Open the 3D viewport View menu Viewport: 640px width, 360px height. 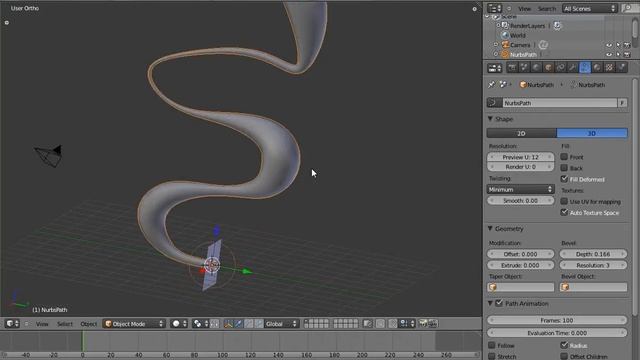click(x=42, y=324)
